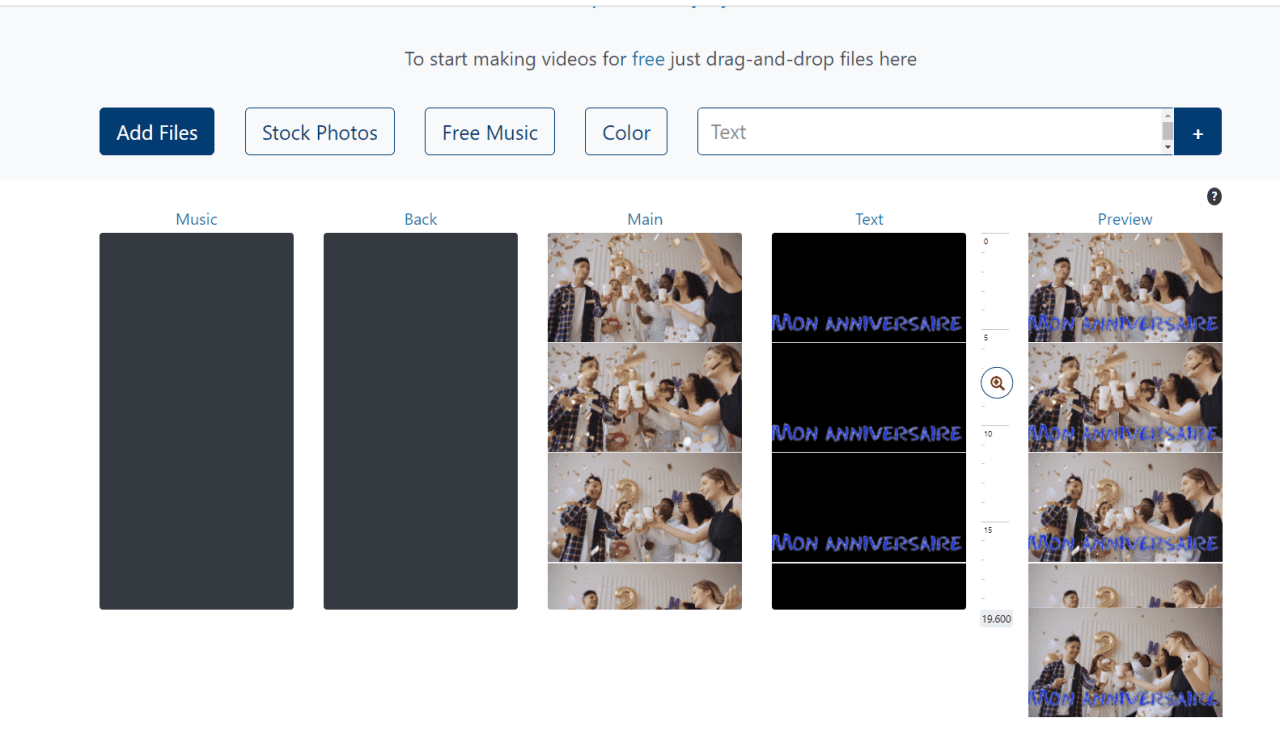Click the 19.600 end time marker
1280x743 pixels.
pyautogui.click(x=996, y=619)
